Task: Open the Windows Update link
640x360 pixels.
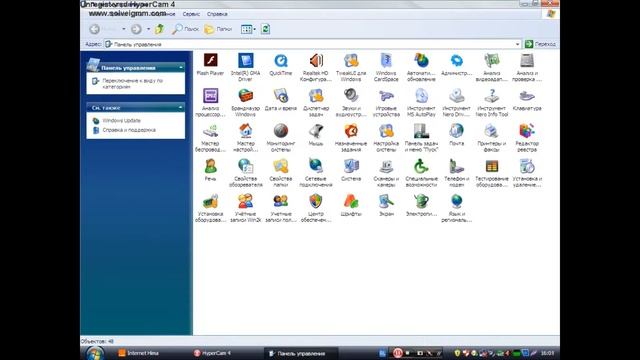Action: coord(122,121)
